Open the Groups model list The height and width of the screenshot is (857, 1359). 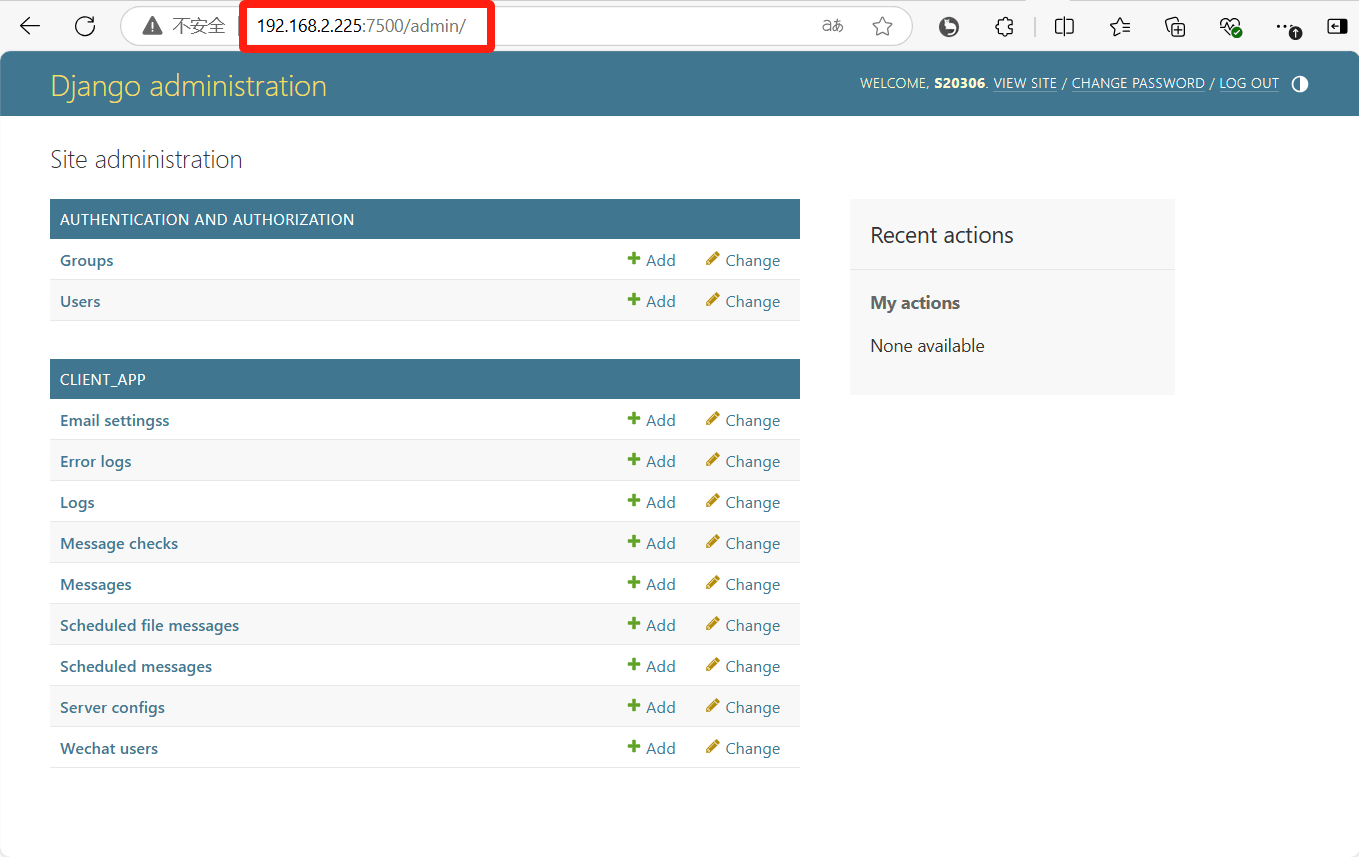87,260
